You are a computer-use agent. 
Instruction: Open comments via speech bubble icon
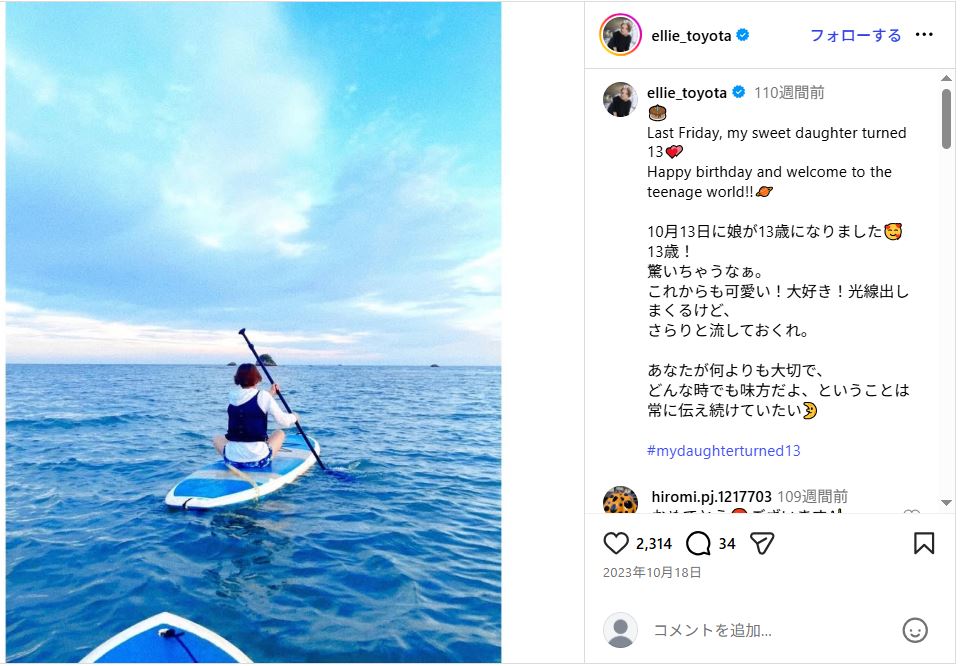point(698,543)
